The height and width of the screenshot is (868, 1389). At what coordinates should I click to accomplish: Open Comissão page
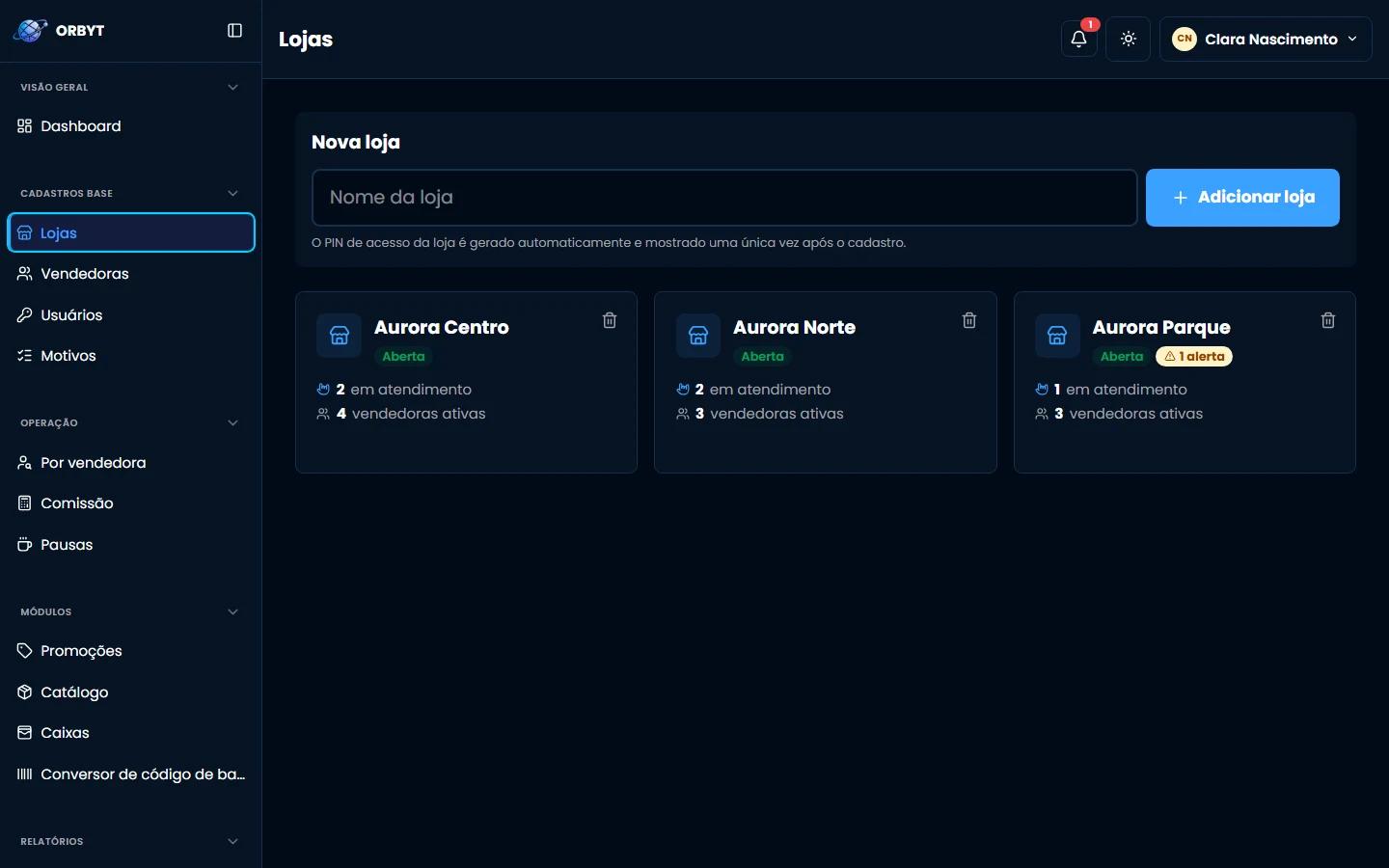pos(131,503)
